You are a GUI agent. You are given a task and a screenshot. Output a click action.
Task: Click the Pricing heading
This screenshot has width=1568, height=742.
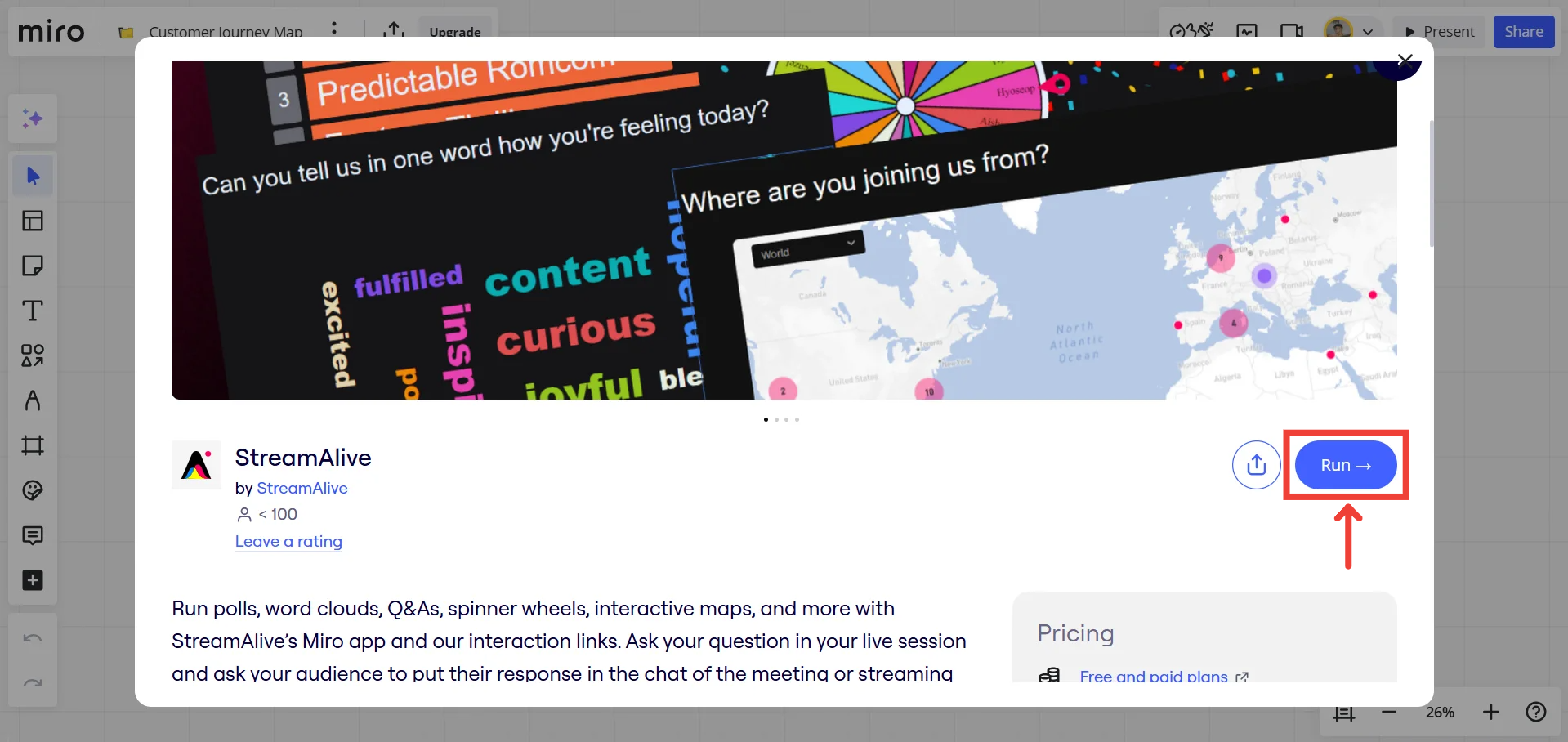tap(1075, 633)
